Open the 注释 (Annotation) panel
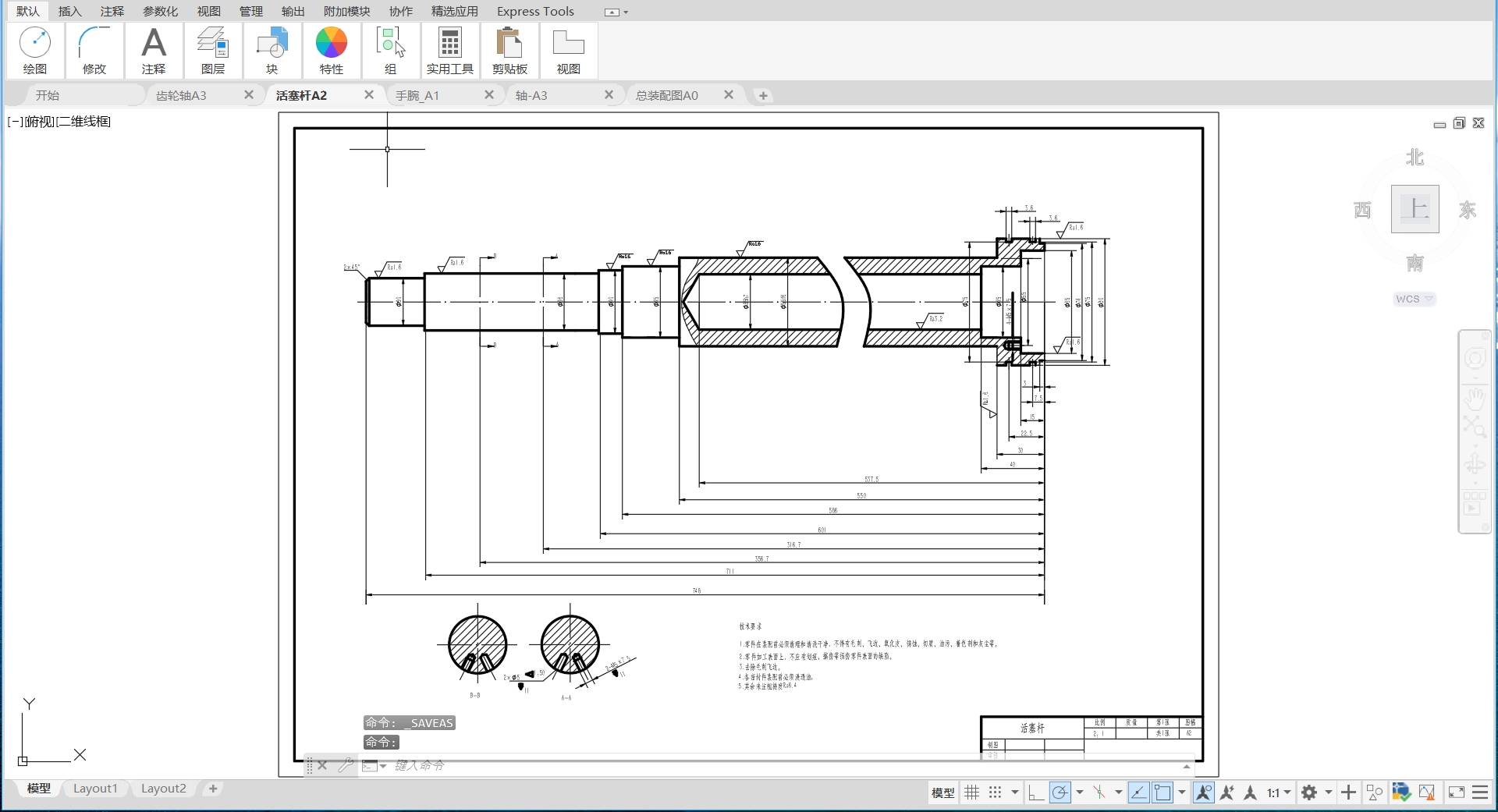Image resolution: width=1498 pixels, height=812 pixels. click(154, 51)
